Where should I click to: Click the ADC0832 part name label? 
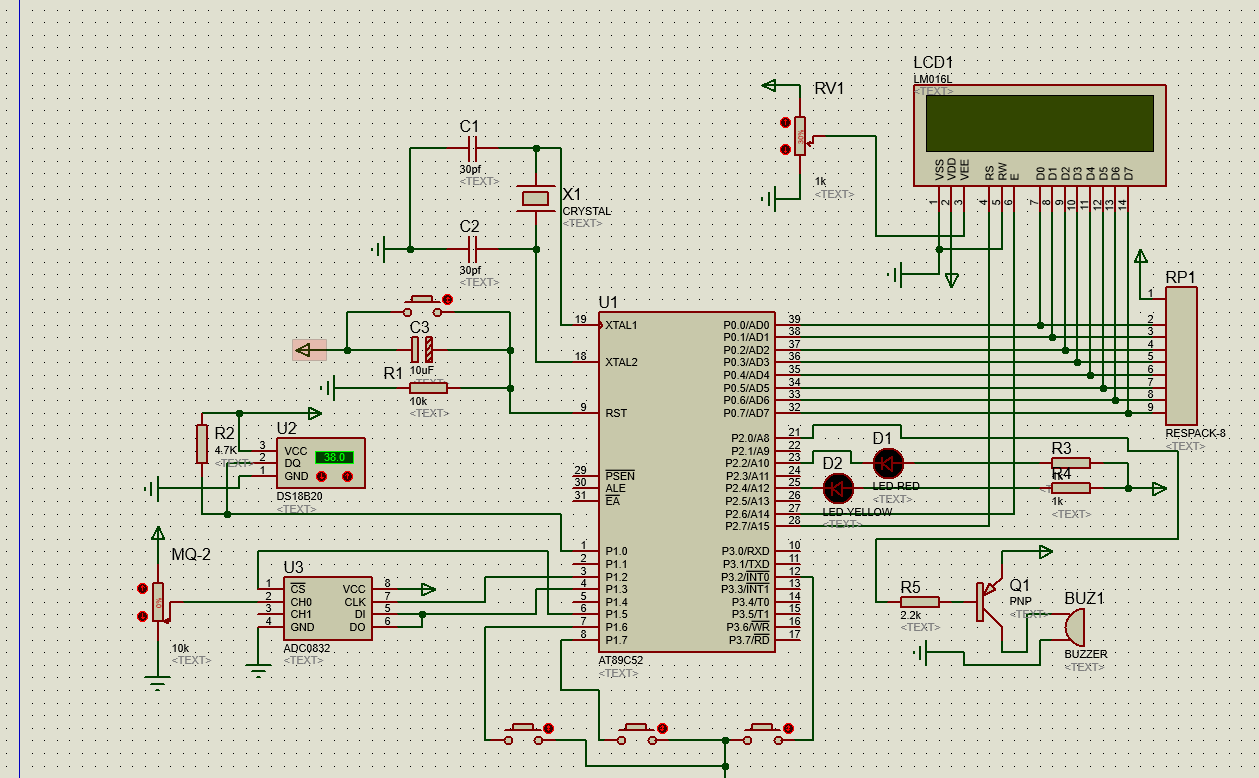(x=307, y=648)
